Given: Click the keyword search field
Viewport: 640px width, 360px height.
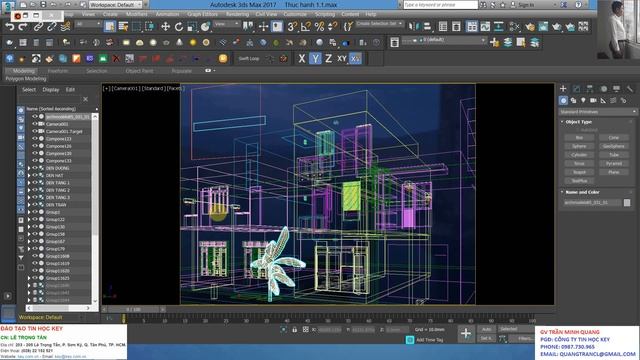Looking at the screenshot, I should pyautogui.click(x=440, y=4).
